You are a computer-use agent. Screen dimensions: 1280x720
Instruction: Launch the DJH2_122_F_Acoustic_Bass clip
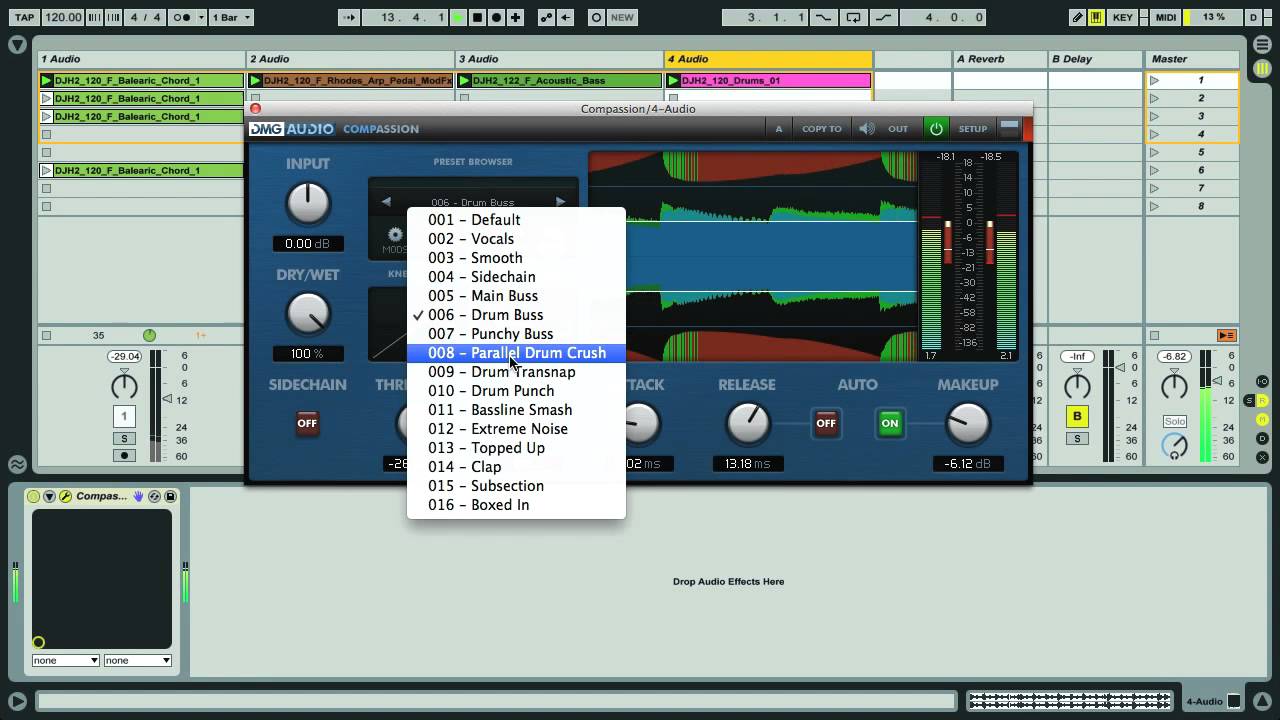[x=464, y=80]
